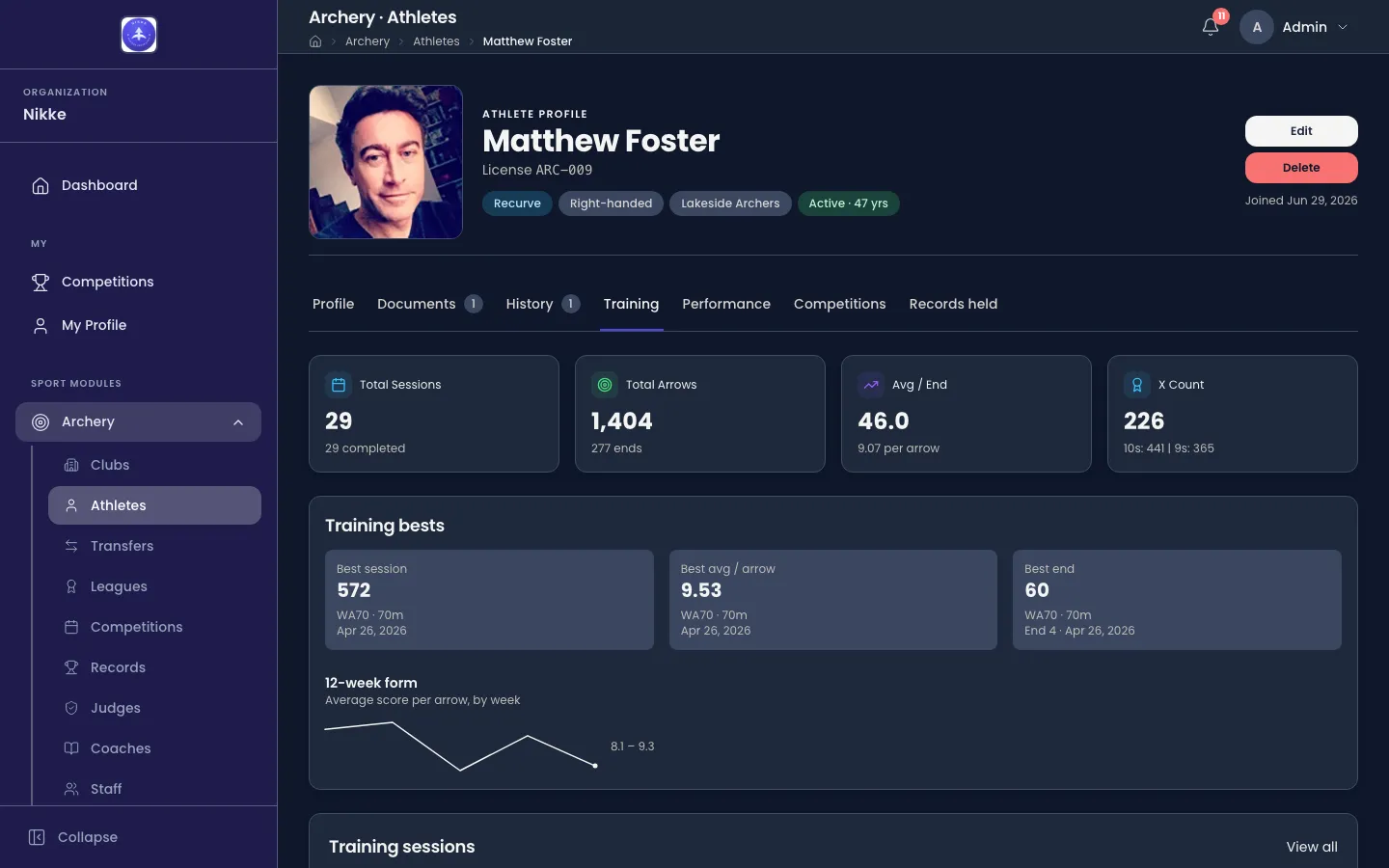Click the Transfers arrows icon

(71, 546)
